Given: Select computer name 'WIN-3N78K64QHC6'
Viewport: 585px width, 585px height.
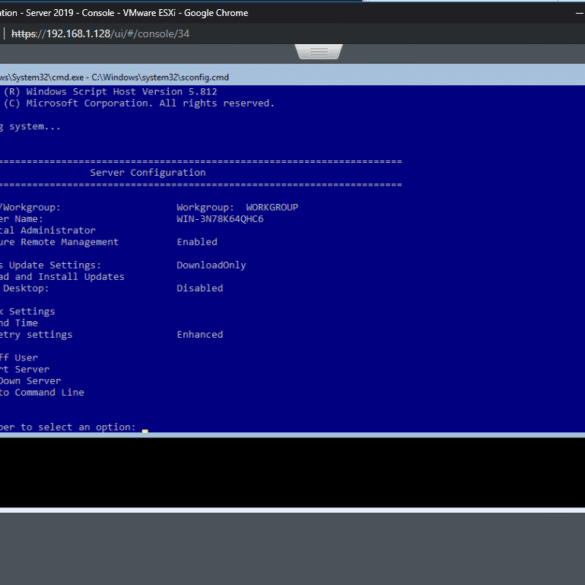Looking at the screenshot, I should coord(220,219).
